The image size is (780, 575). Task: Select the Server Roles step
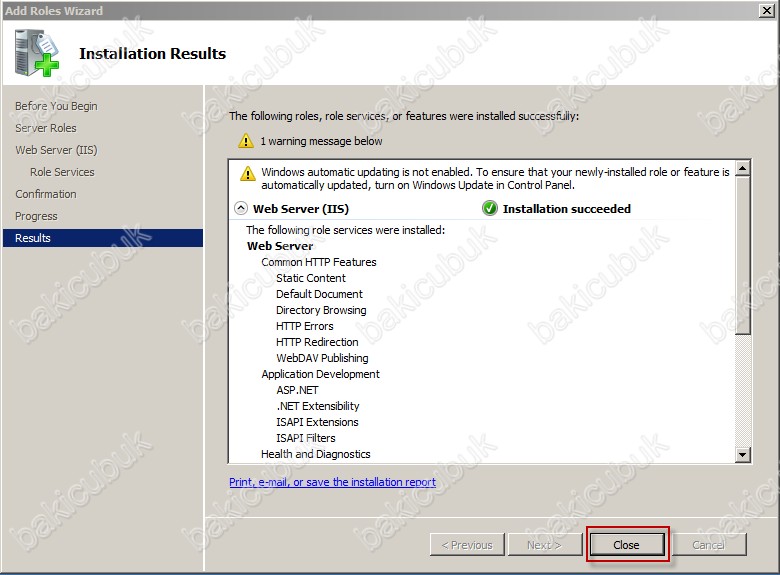pyautogui.click(x=46, y=128)
